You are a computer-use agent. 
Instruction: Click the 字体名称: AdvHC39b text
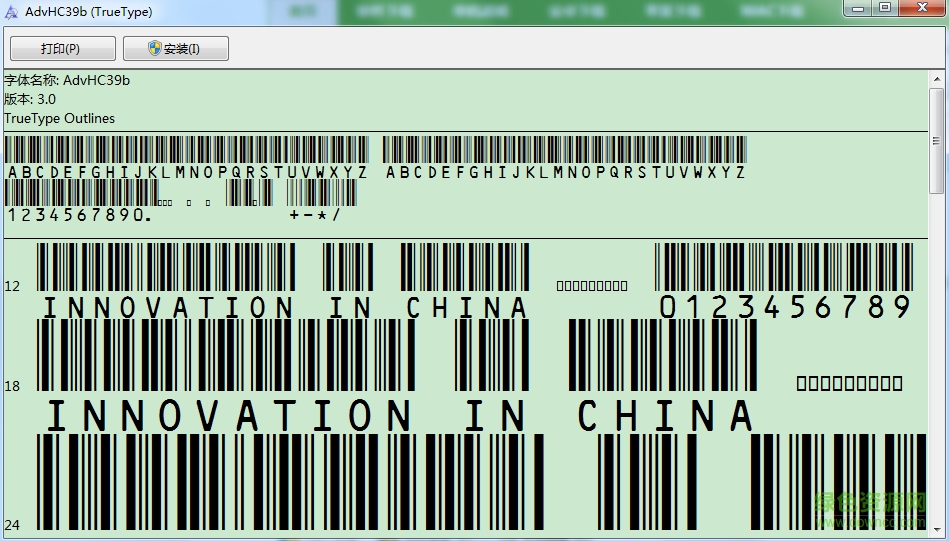click(x=67, y=80)
